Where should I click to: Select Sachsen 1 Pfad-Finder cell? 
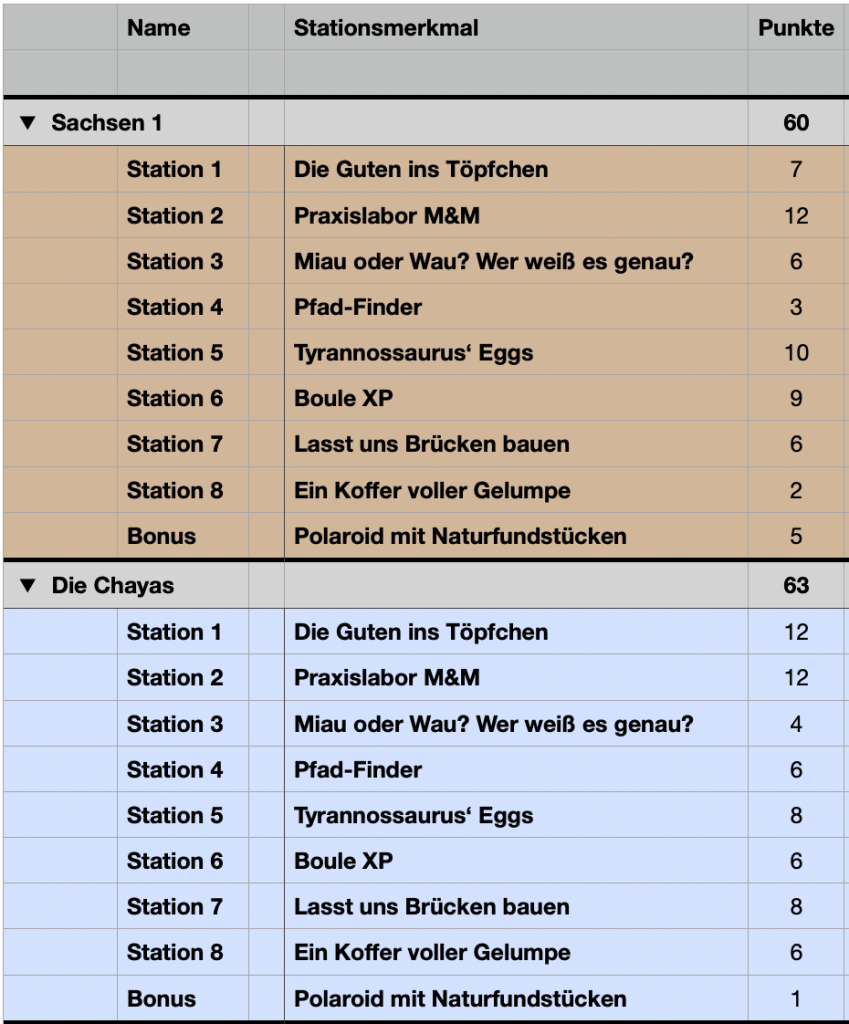(516, 307)
